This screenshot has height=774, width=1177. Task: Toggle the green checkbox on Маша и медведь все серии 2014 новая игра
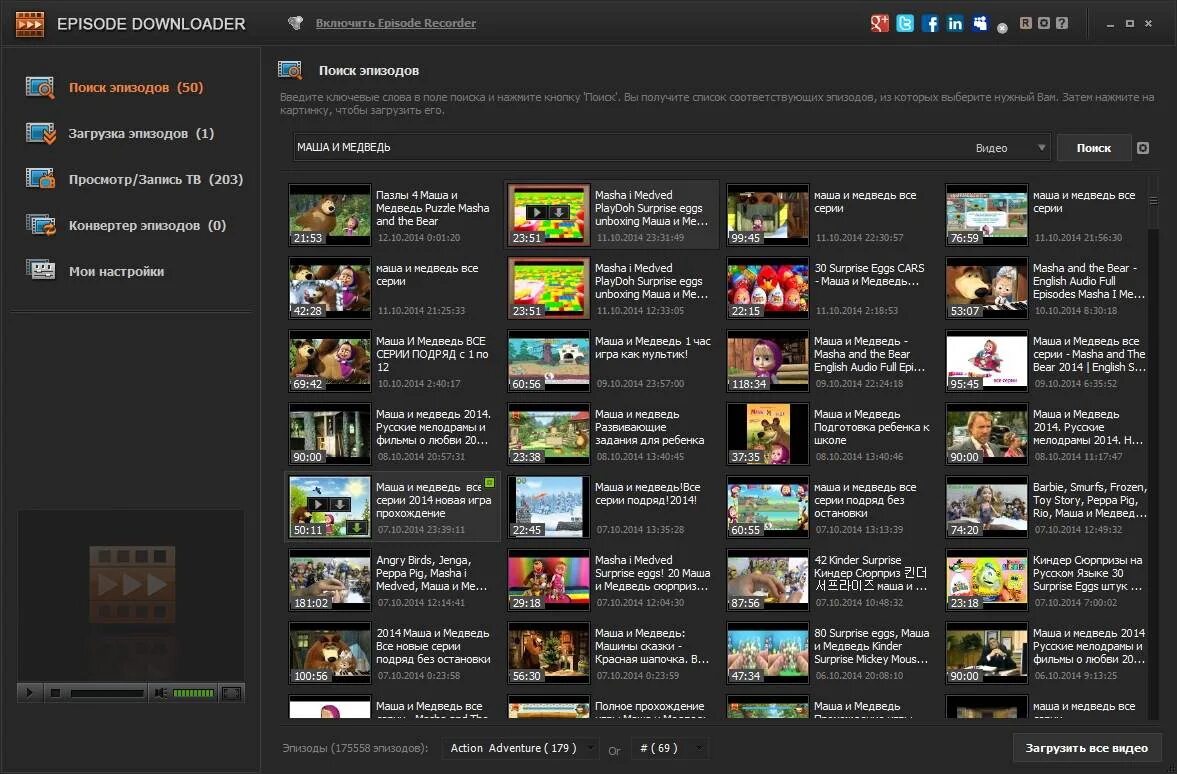coord(489,483)
